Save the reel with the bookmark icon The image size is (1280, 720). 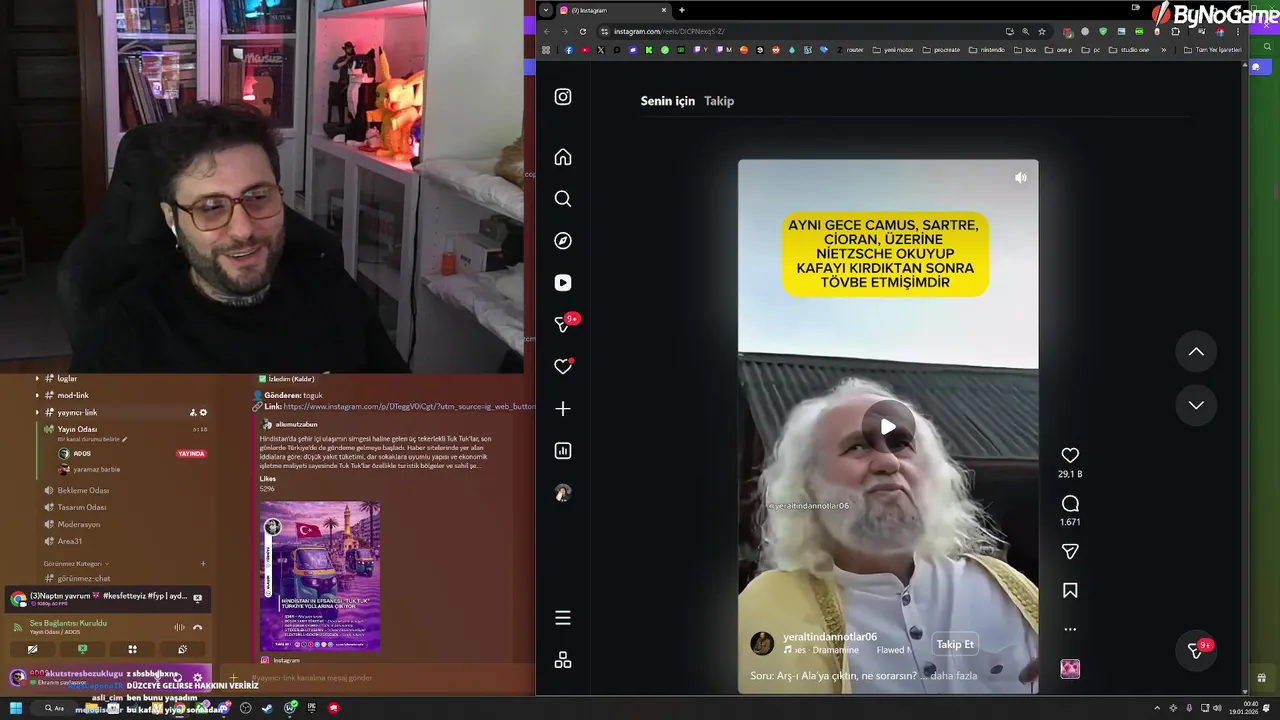pyautogui.click(x=1070, y=591)
